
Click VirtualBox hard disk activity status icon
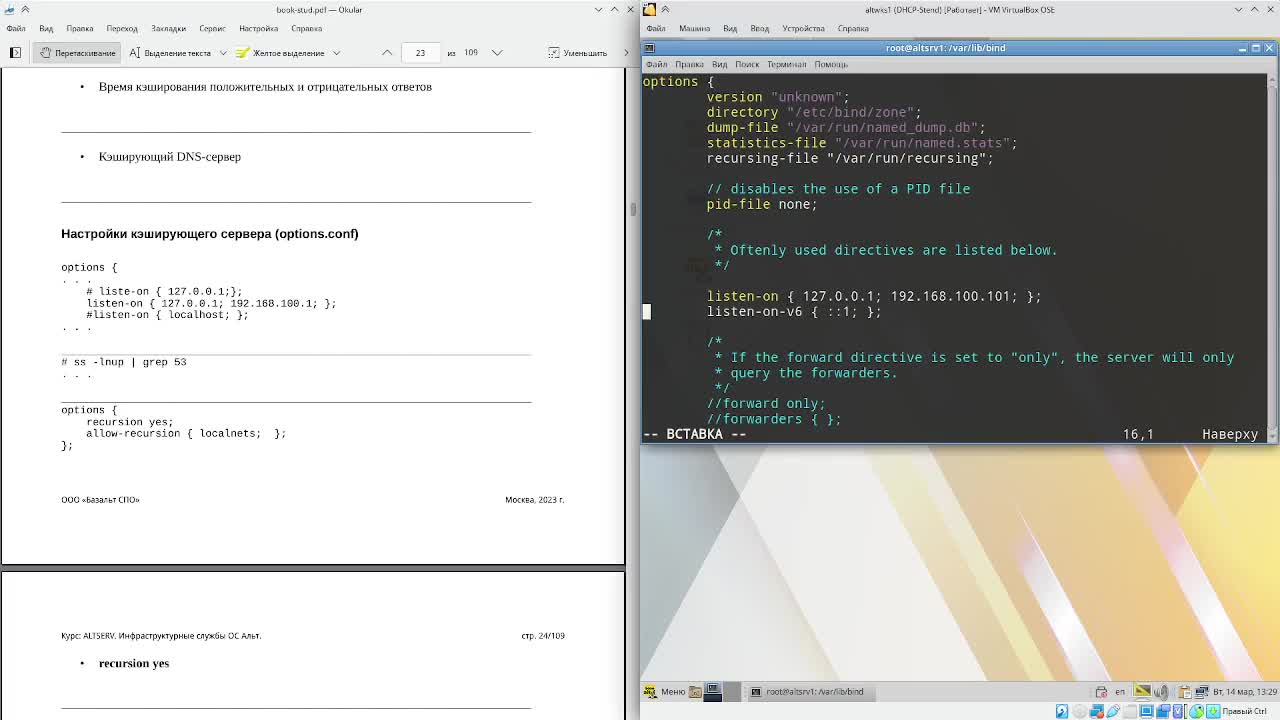click(1062, 711)
